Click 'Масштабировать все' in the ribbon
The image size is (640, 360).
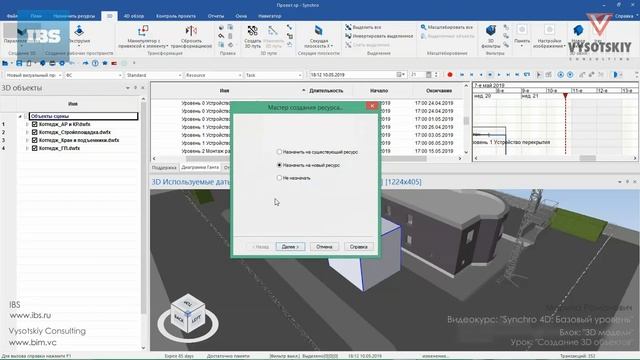pos(447,27)
